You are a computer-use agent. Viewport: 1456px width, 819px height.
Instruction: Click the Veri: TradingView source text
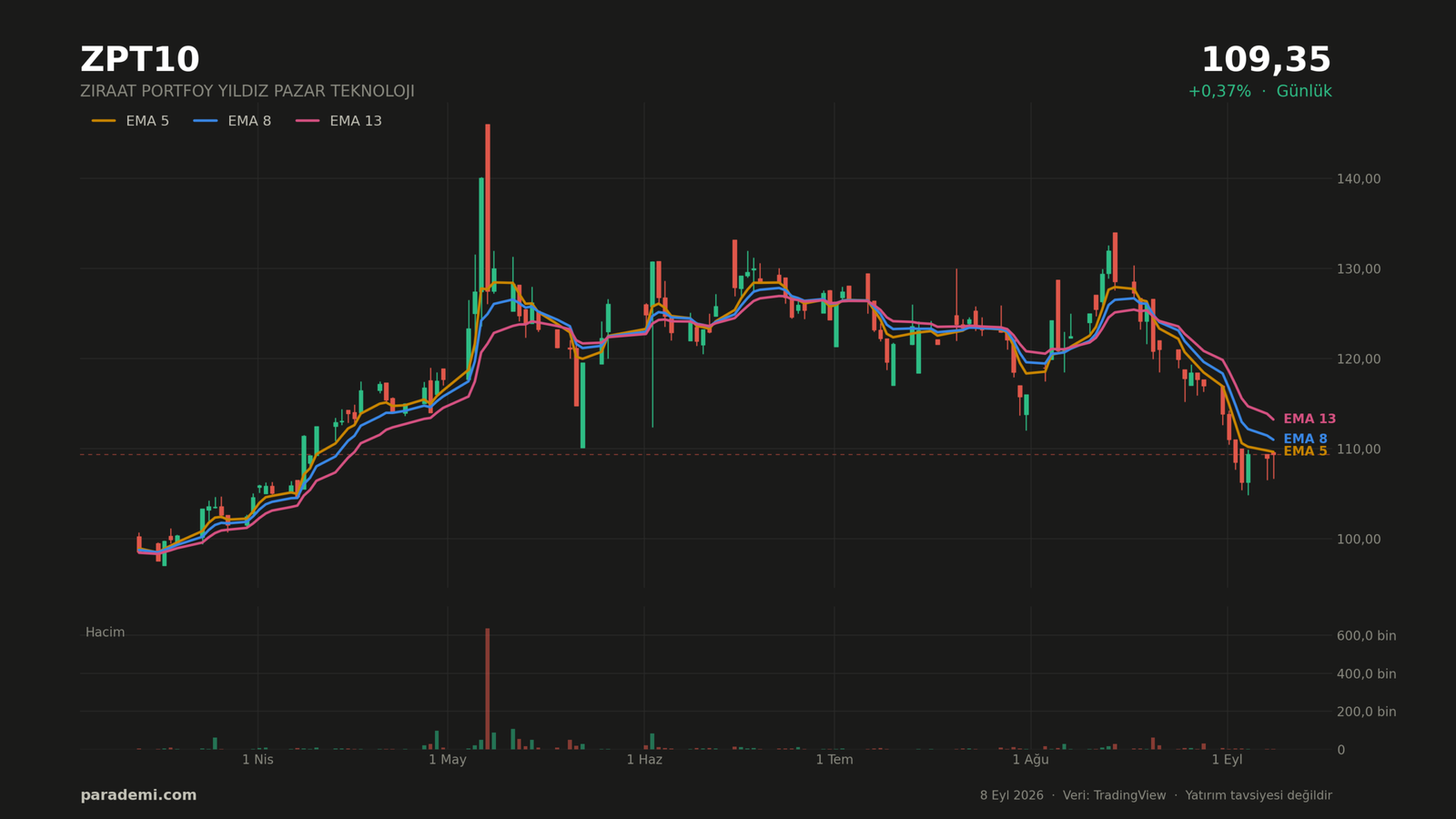(x=1114, y=795)
